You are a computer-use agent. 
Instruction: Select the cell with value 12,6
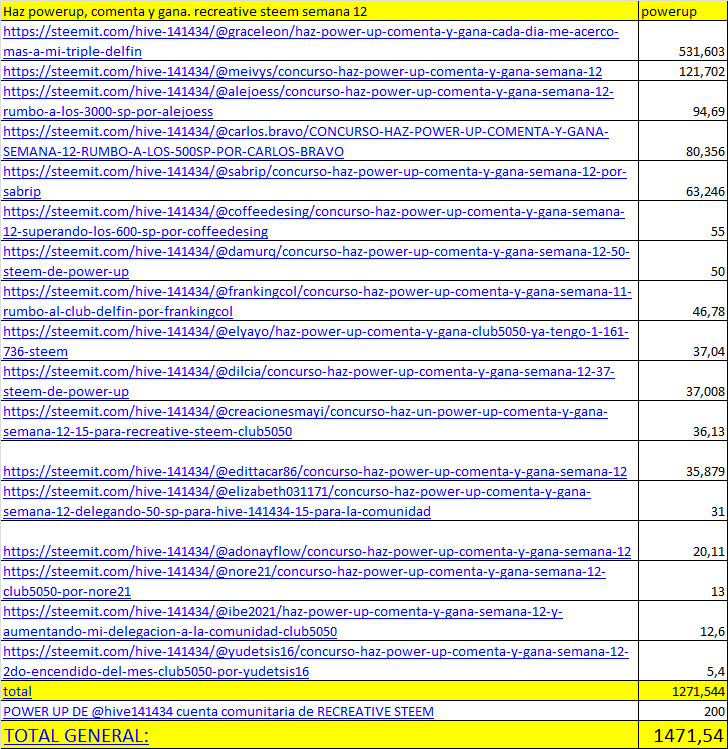coord(683,621)
